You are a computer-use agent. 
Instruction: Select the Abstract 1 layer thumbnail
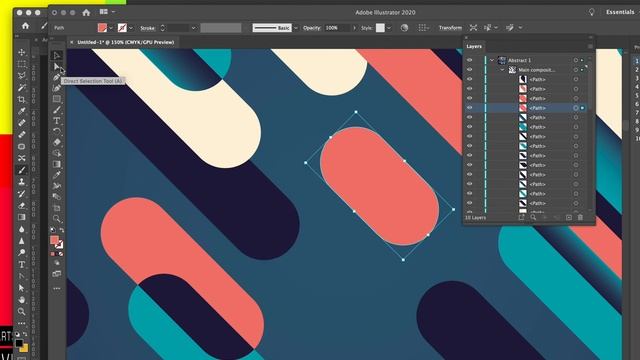click(502, 60)
